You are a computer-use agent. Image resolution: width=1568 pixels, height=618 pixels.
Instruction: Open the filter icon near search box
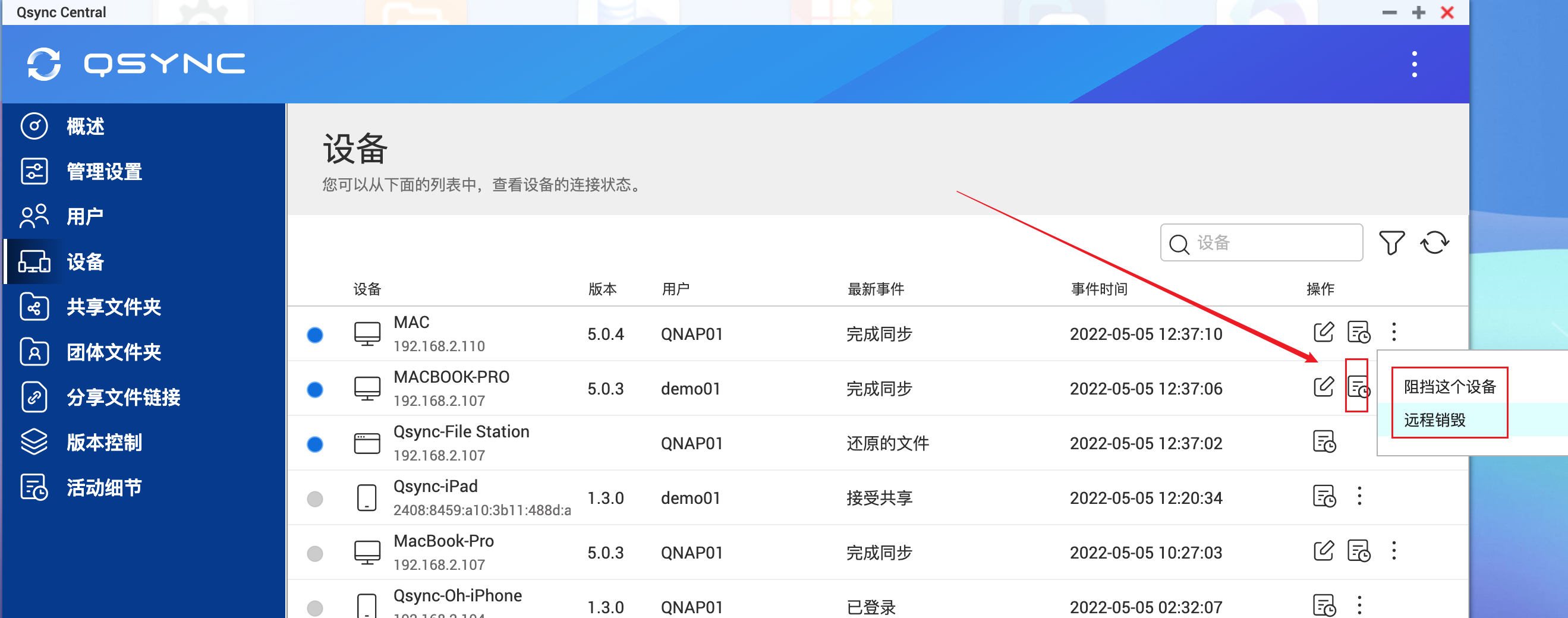1392,242
